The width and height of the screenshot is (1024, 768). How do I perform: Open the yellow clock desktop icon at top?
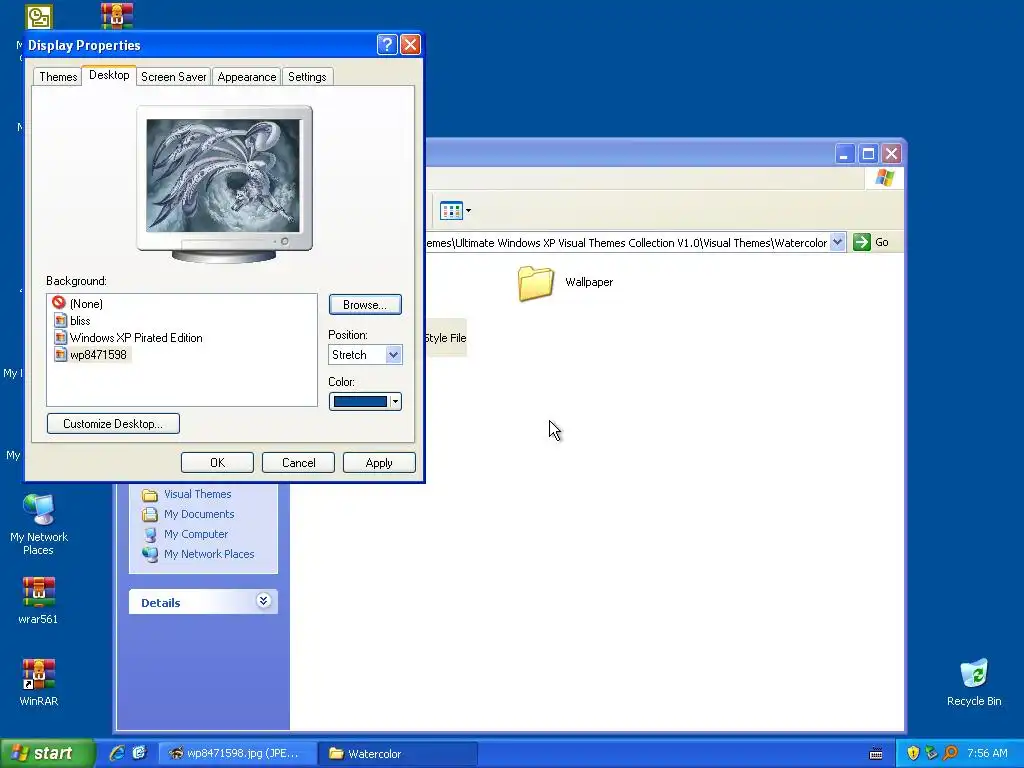click(39, 17)
